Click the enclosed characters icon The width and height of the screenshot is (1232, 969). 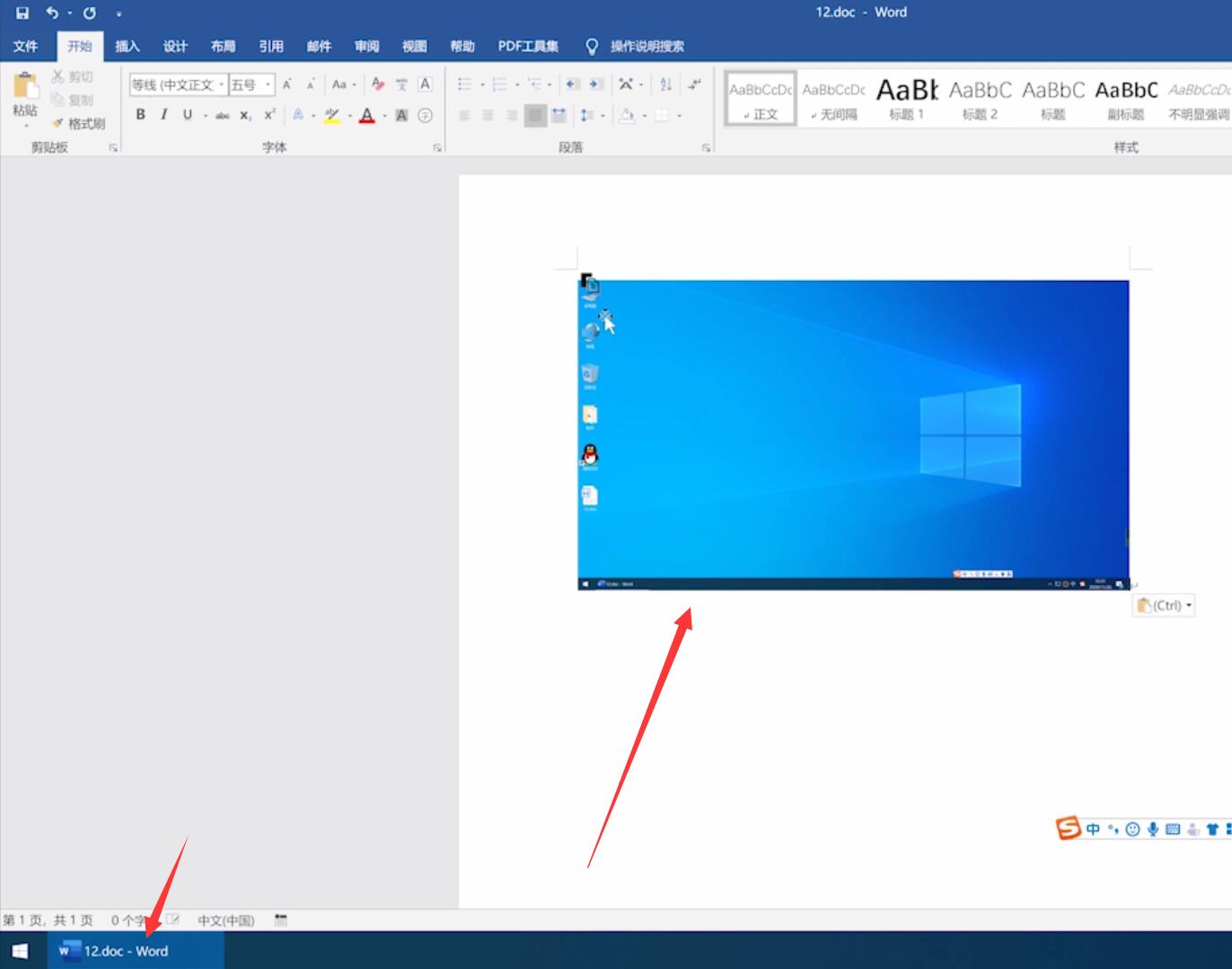pyautogui.click(x=426, y=115)
